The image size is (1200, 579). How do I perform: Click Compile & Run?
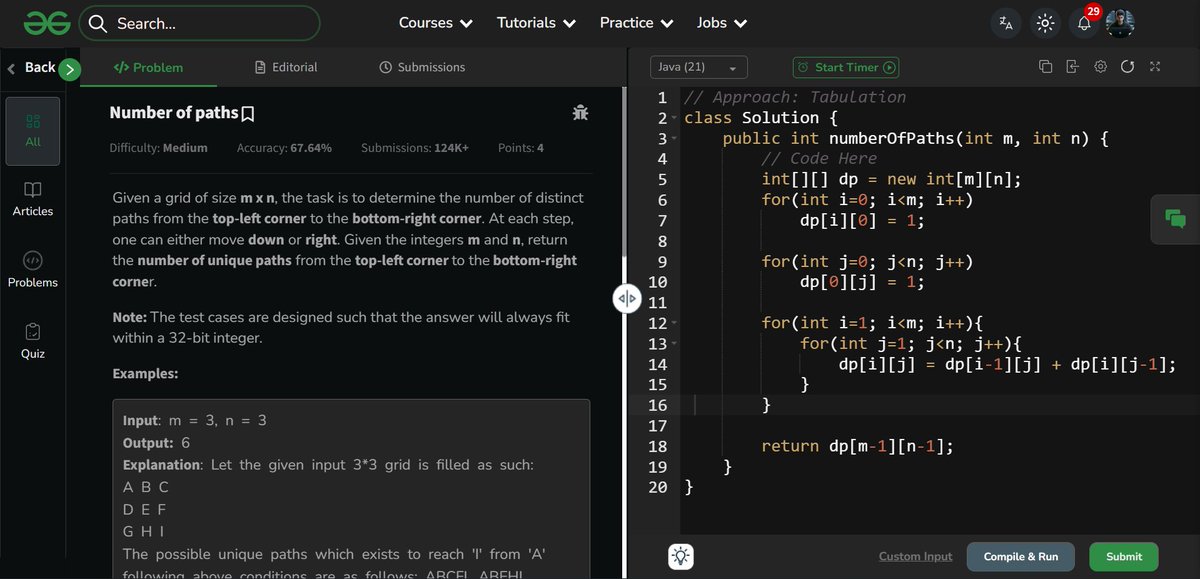1020,556
